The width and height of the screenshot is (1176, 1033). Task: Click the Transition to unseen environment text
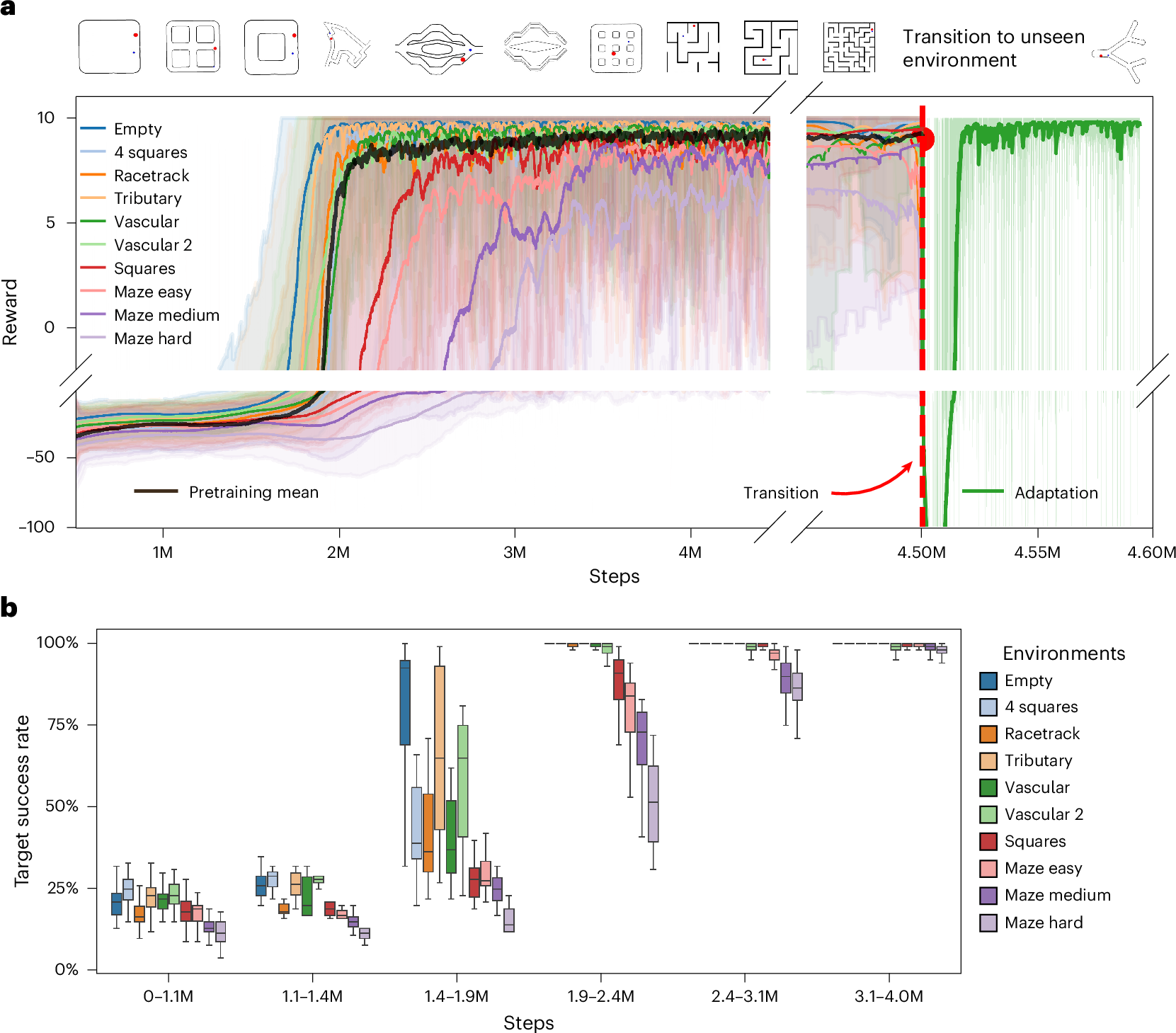tap(993, 48)
